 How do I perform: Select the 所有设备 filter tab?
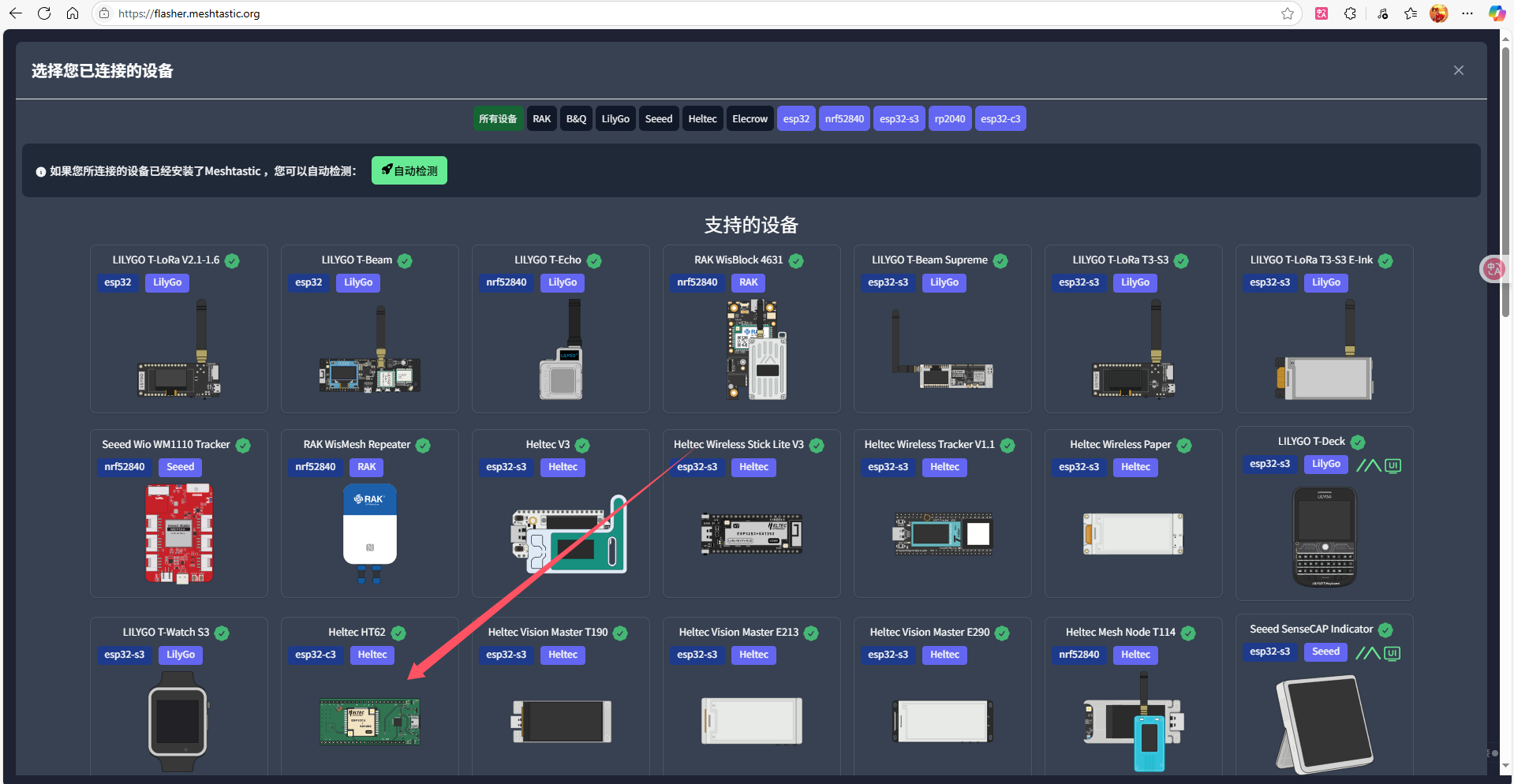point(498,119)
